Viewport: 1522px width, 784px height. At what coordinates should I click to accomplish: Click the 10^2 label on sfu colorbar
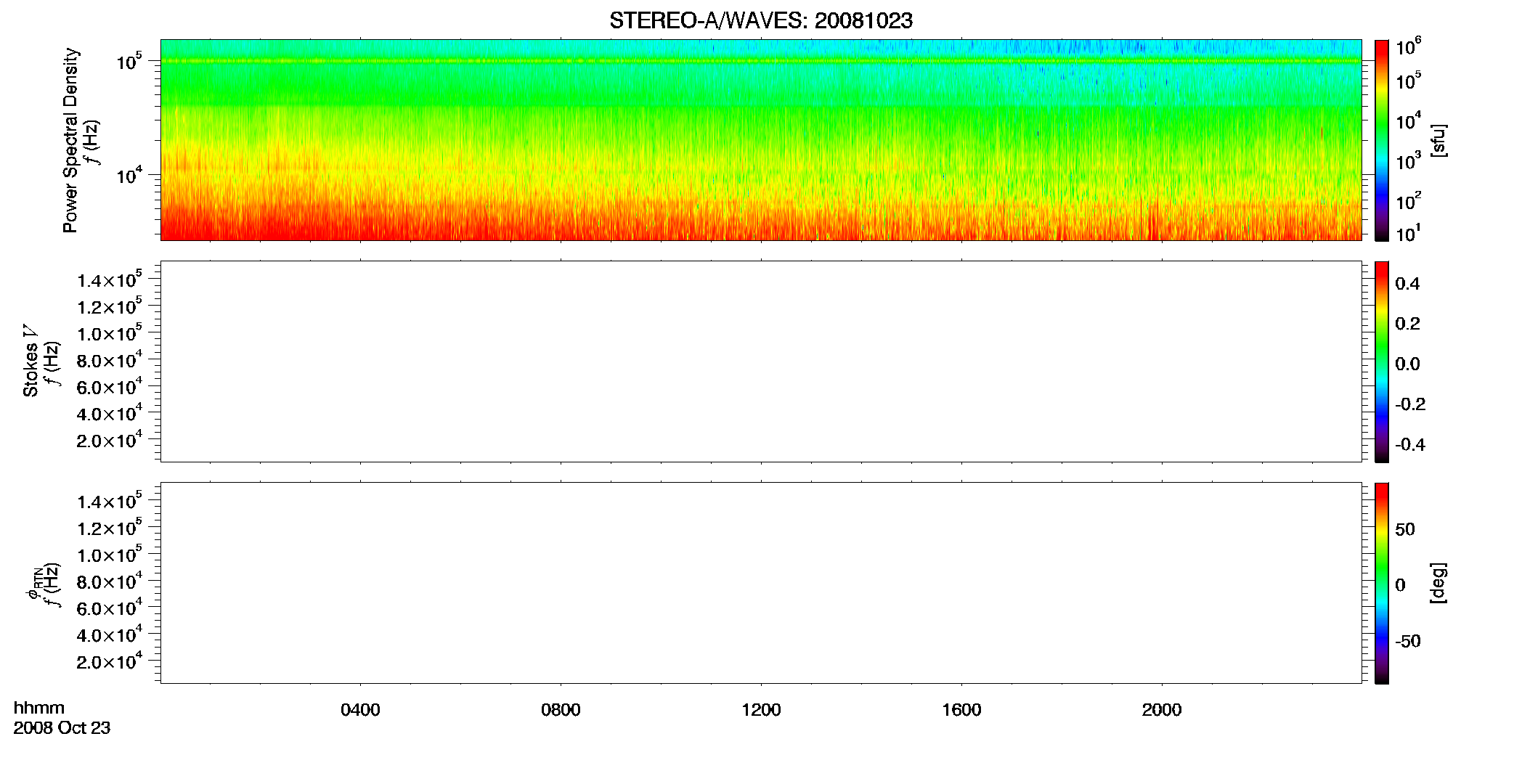[1409, 200]
